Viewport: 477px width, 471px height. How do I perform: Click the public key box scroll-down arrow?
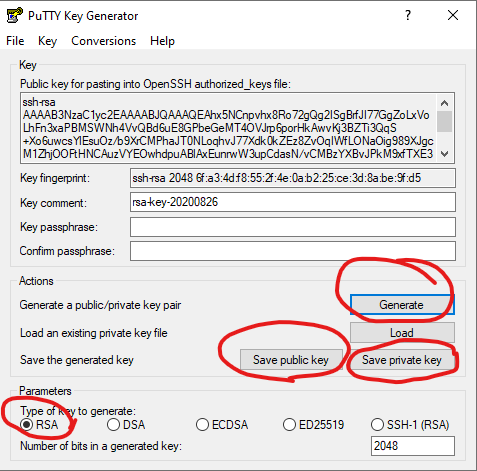(444, 154)
